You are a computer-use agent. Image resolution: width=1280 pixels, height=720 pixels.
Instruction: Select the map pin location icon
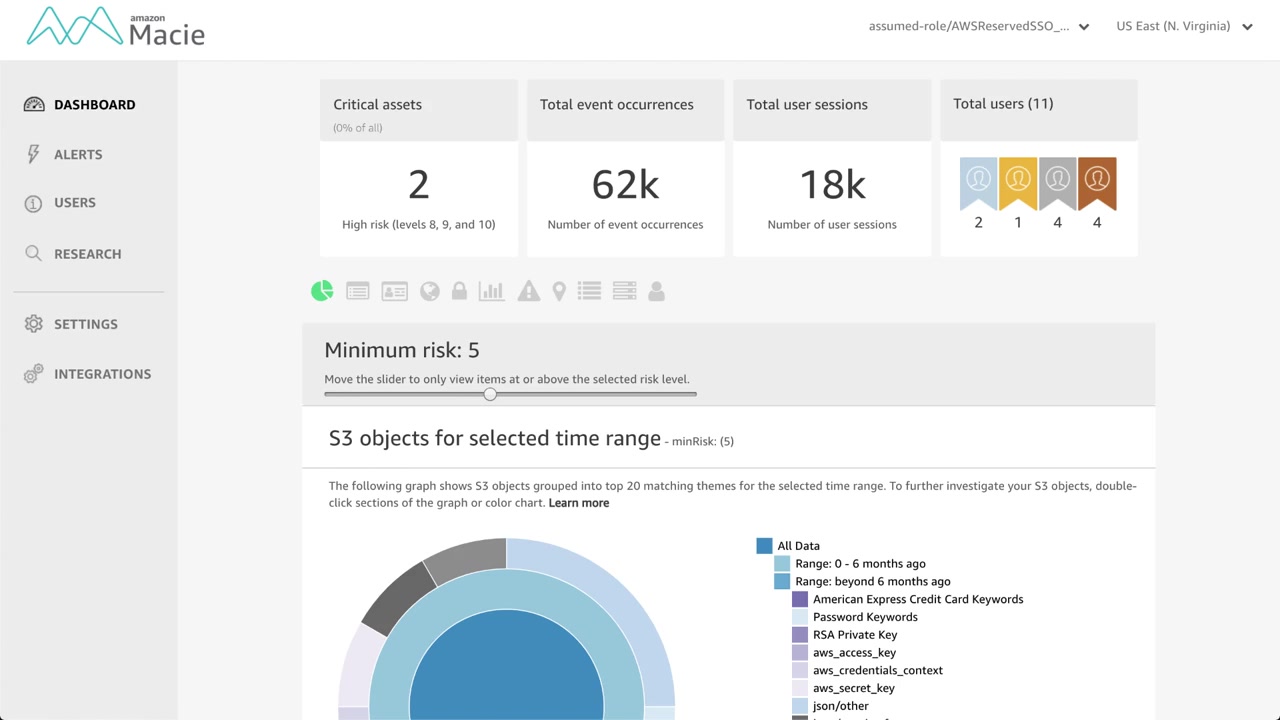click(559, 291)
